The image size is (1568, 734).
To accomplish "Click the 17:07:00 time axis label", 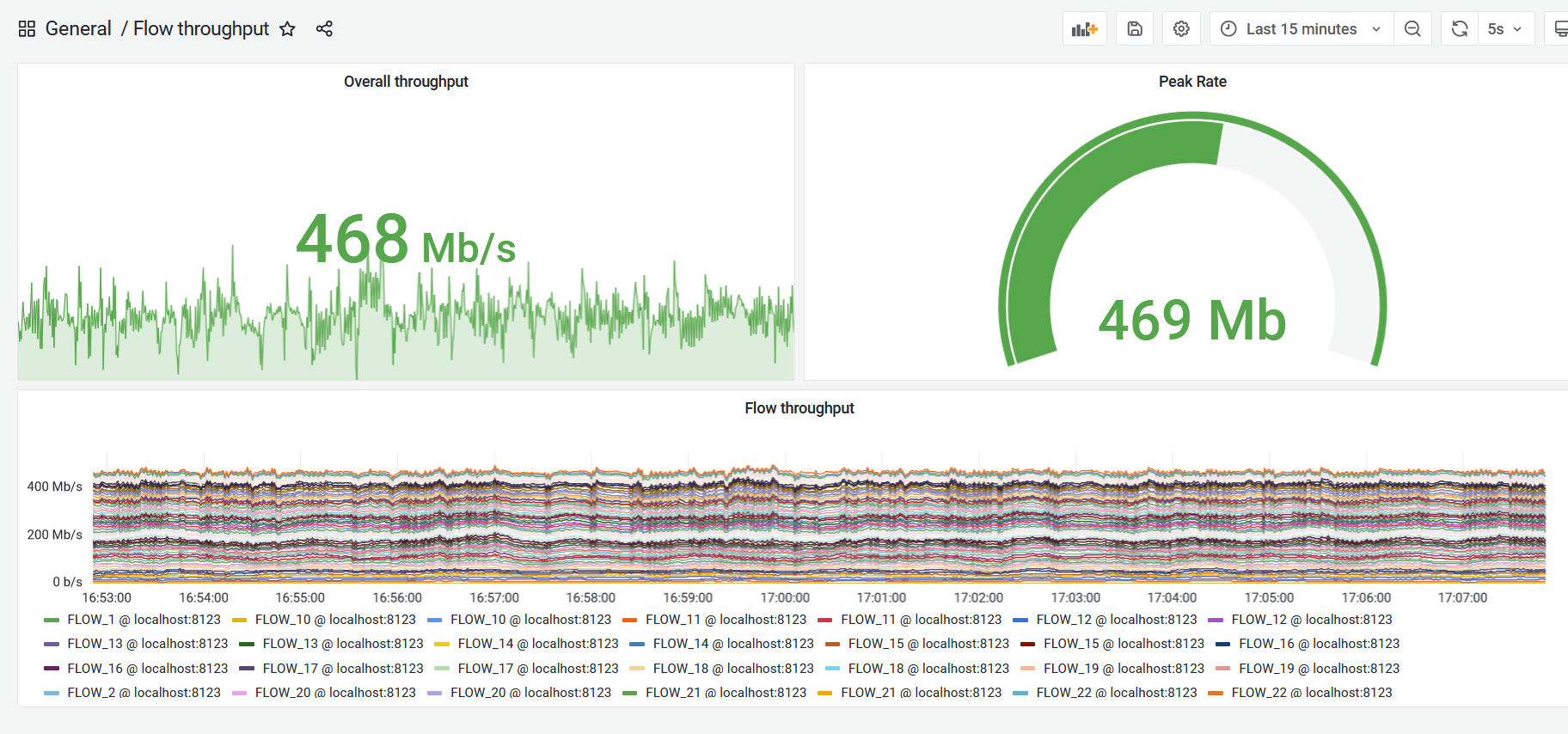I will pyautogui.click(x=1462, y=597).
